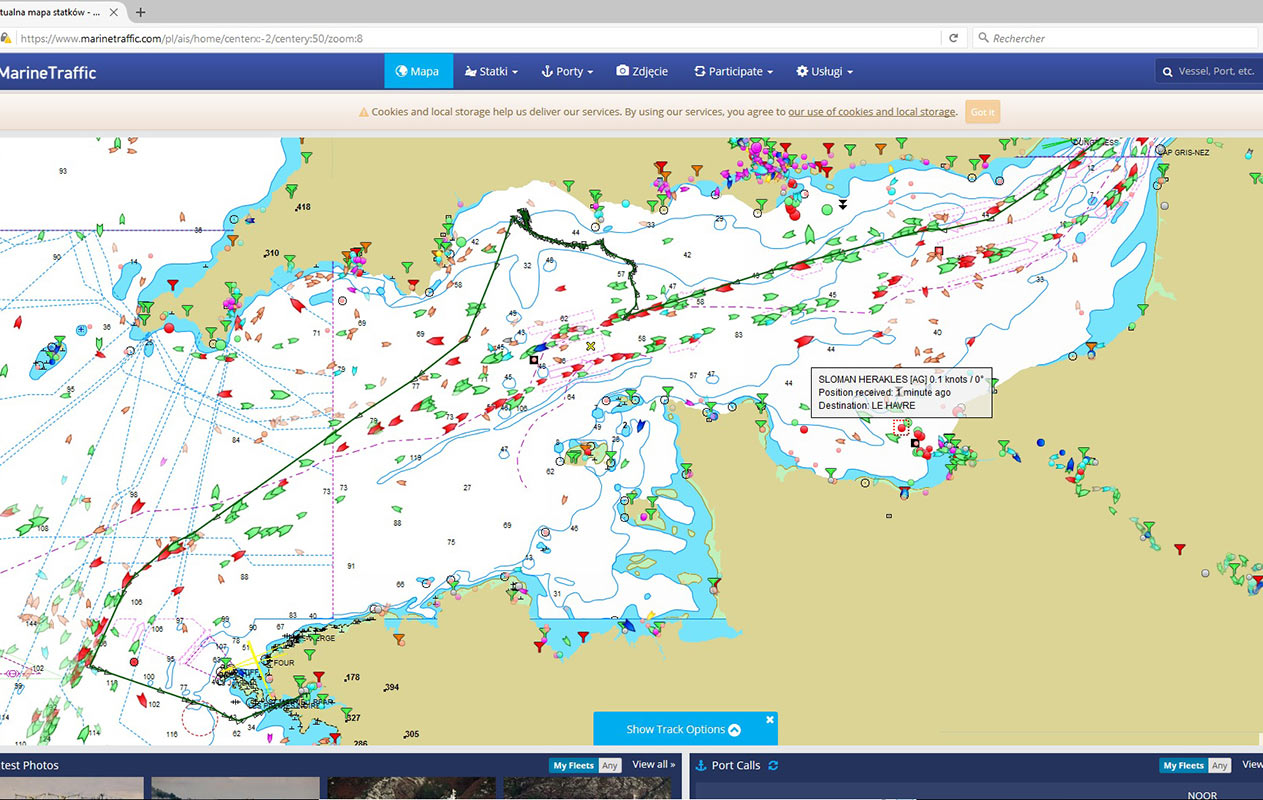
Task: Click depth label 93 on map
Action: tap(63, 171)
